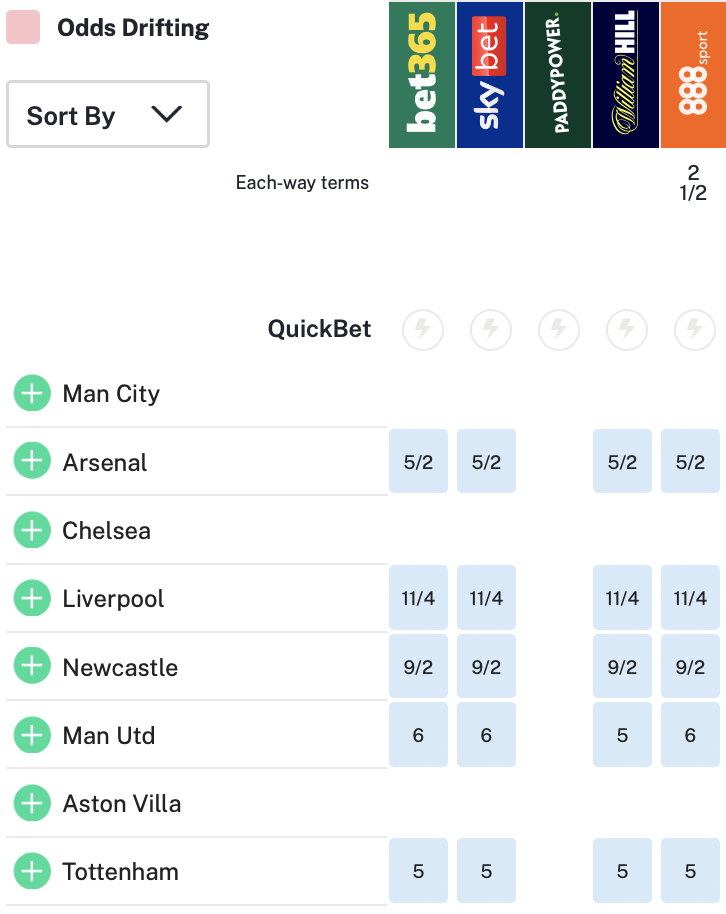This screenshot has height=914, width=726.
Task: Click the Odds Drifting pink color swatch
Action: coord(23,27)
